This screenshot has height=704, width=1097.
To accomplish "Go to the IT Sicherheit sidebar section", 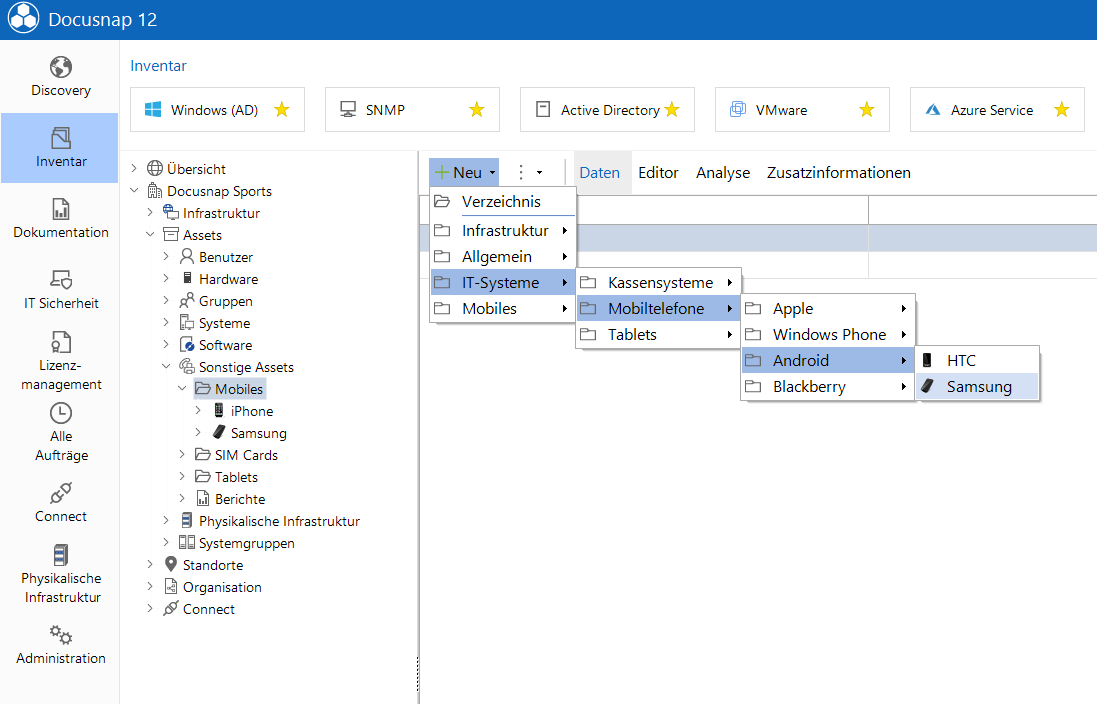I will (x=61, y=289).
